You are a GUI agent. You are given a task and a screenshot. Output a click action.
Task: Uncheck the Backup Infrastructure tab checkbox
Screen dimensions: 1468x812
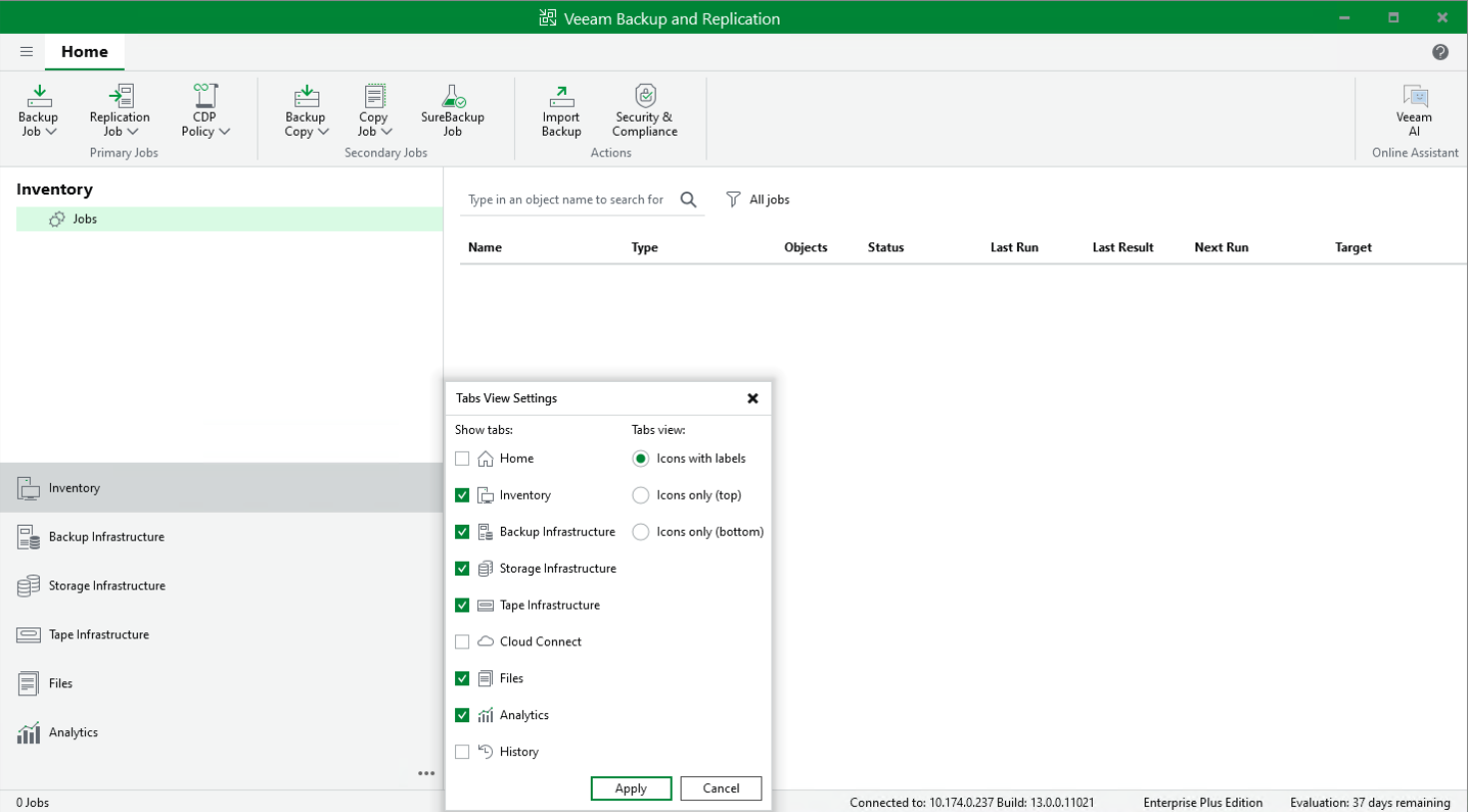coord(462,532)
